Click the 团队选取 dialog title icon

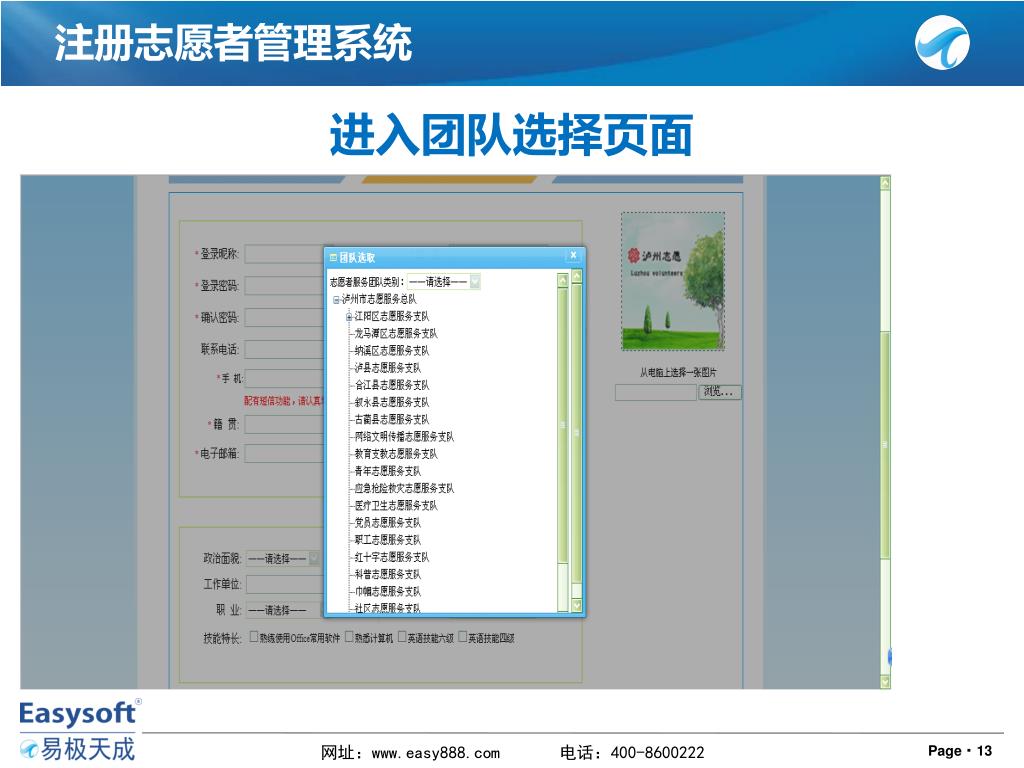point(333,257)
